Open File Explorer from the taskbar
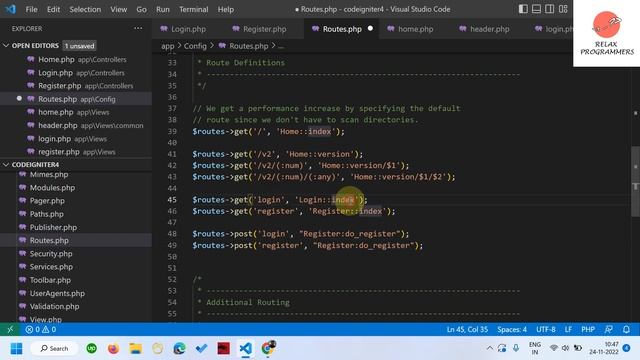The width and height of the screenshot is (640, 360). [136, 349]
